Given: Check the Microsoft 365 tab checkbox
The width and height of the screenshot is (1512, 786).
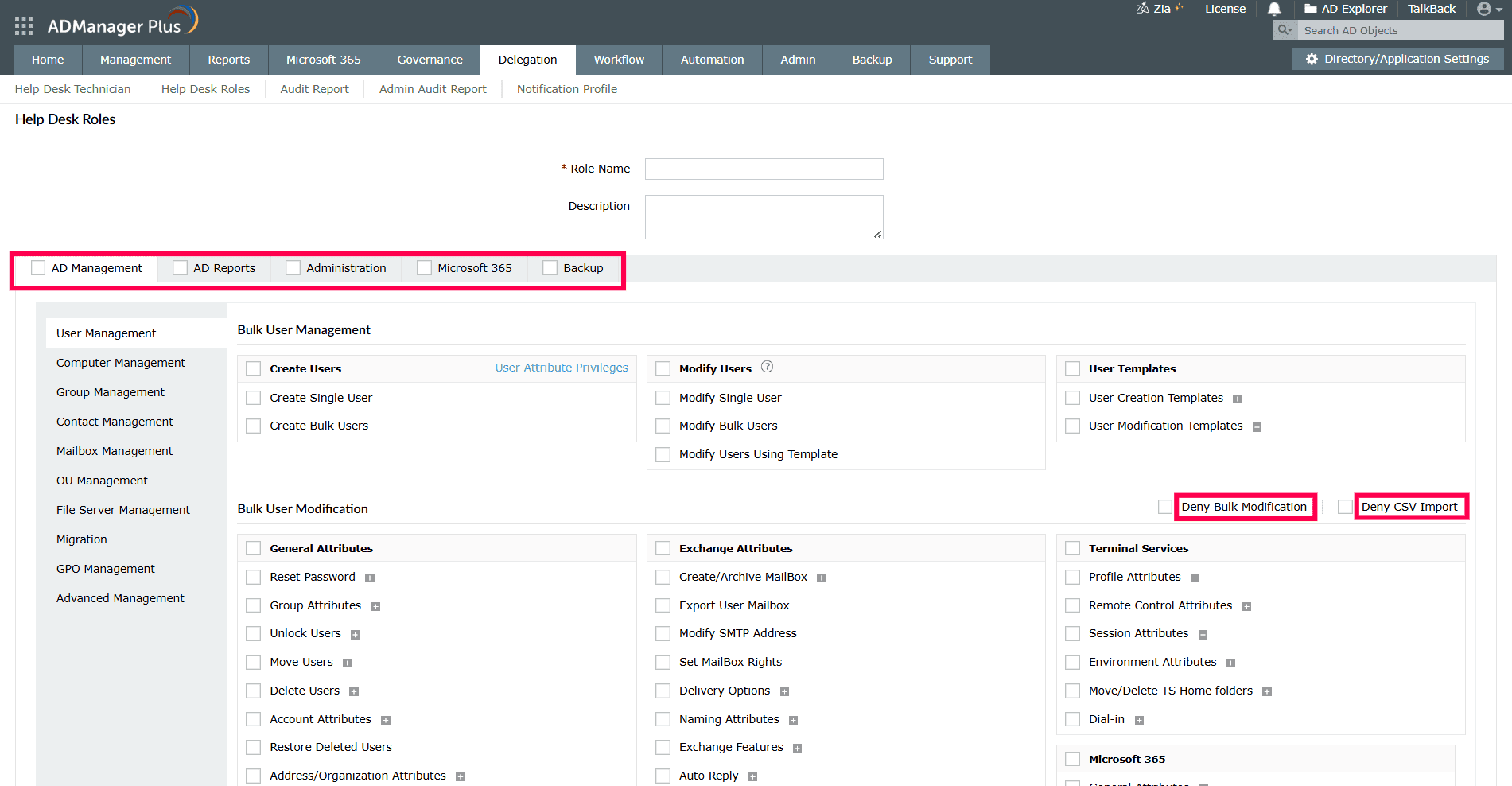Looking at the screenshot, I should click(x=424, y=268).
